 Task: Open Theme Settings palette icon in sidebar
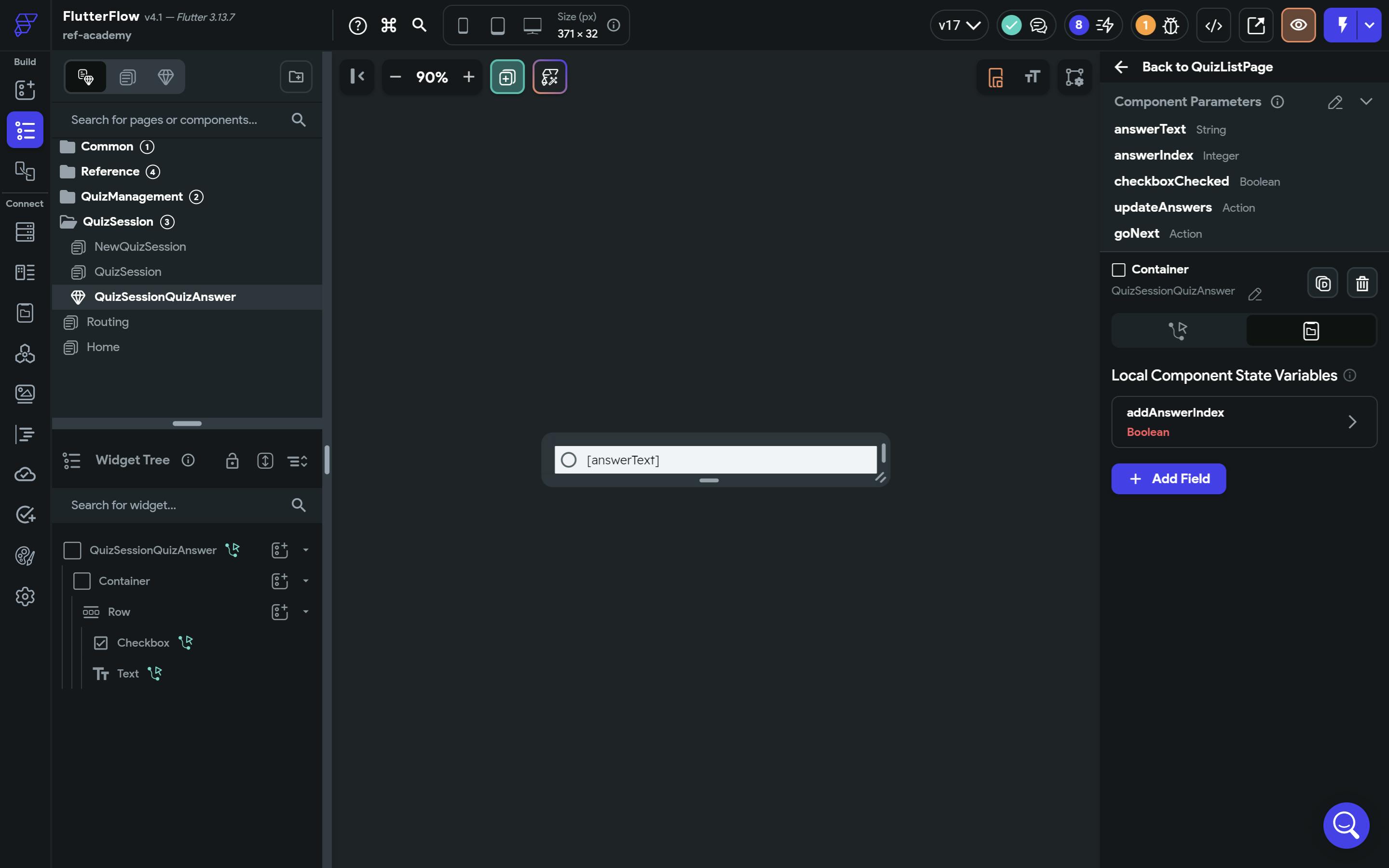pyautogui.click(x=25, y=555)
